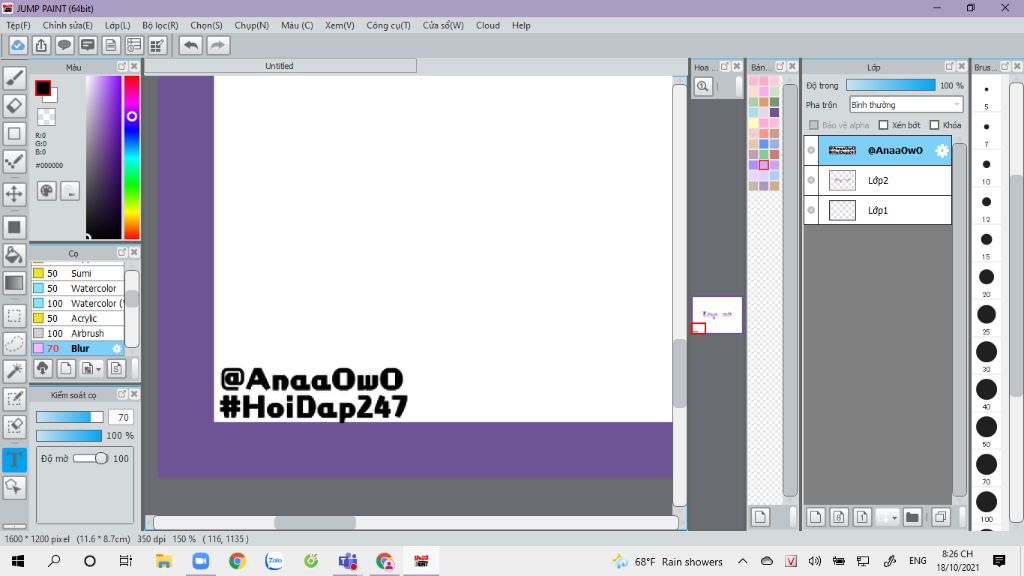Click the add new brush page icon
This screenshot has width=1024, height=576.
point(66,368)
